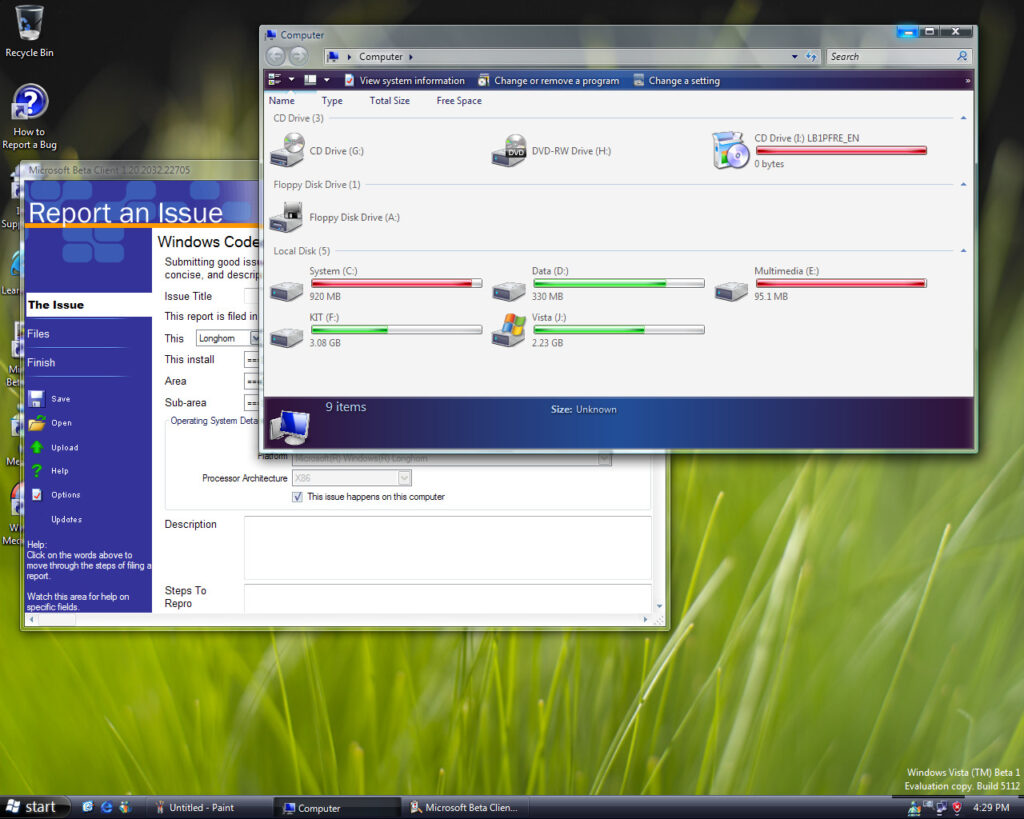Click Updates link in Beta Client sidebar

tap(67, 520)
